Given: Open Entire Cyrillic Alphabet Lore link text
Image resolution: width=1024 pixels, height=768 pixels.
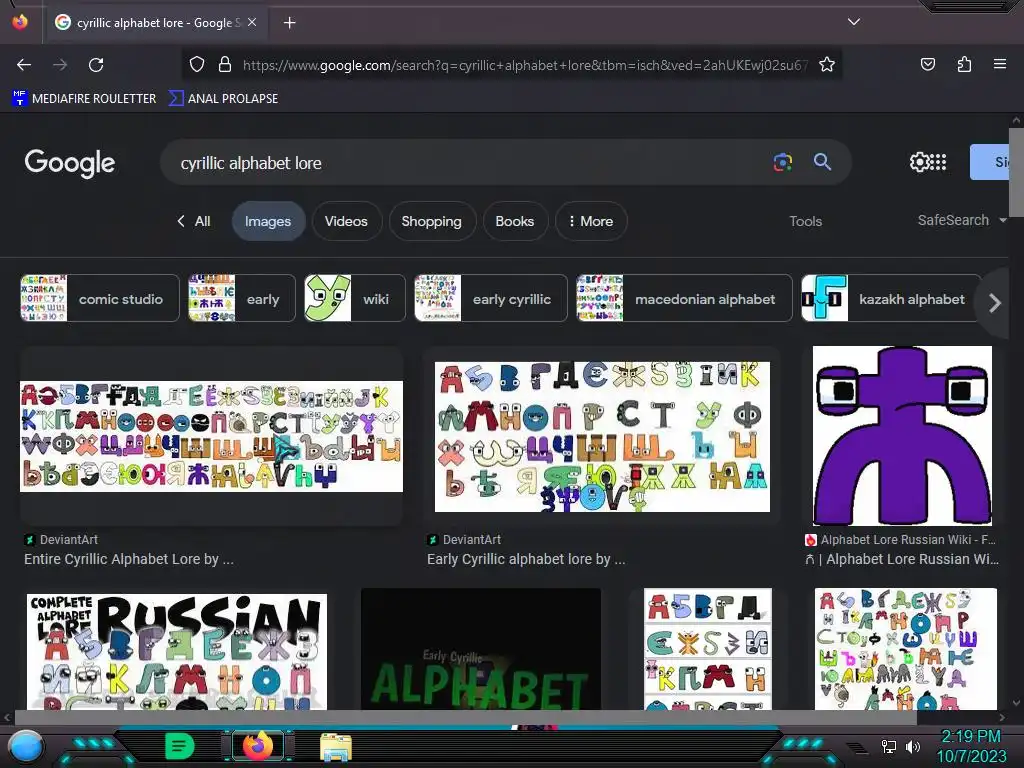Looking at the screenshot, I should click(x=129, y=559).
